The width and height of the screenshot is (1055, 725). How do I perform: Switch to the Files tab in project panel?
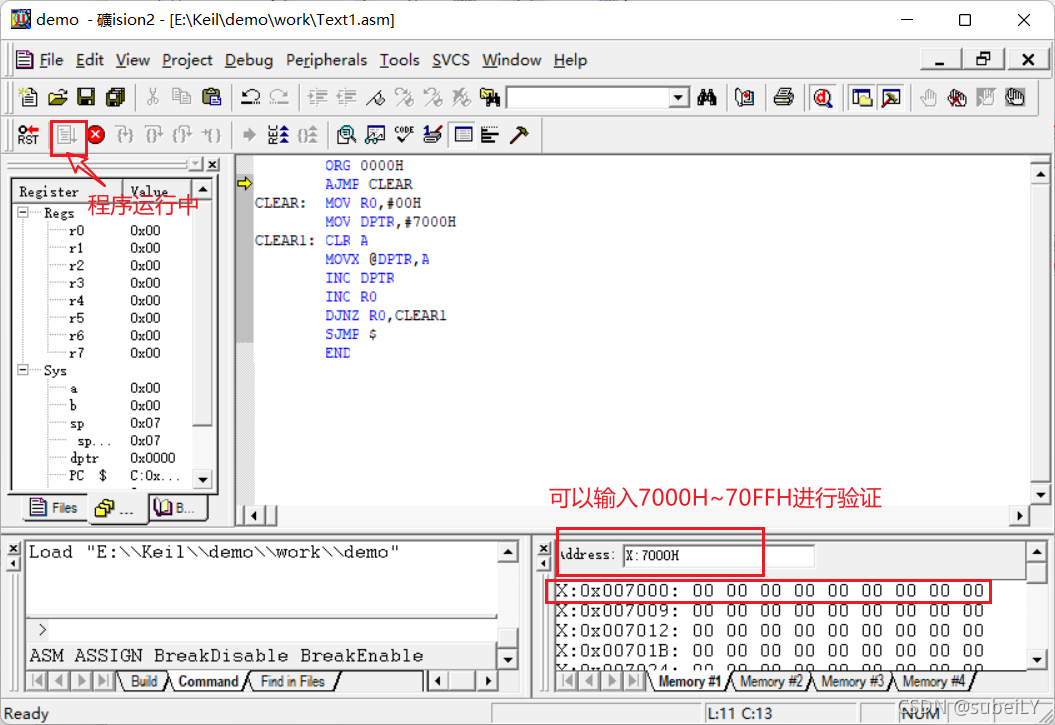click(x=54, y=508)
